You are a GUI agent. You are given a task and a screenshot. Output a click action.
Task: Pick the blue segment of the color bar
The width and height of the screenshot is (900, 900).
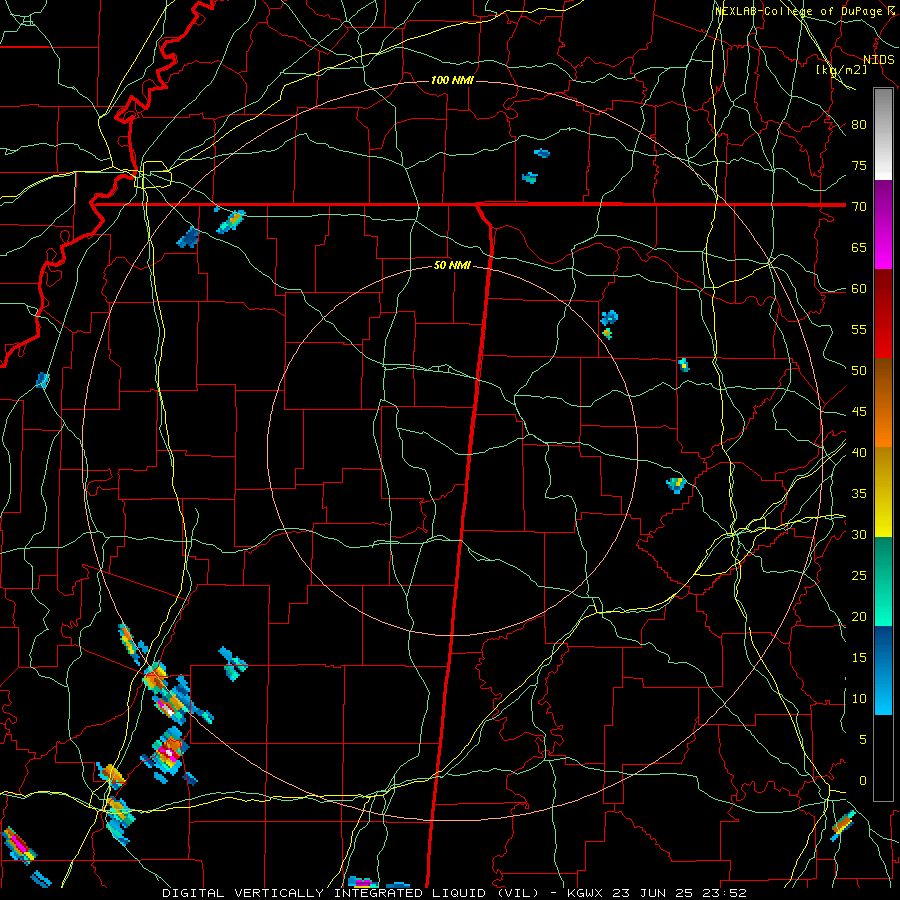[x=883, y=670]
